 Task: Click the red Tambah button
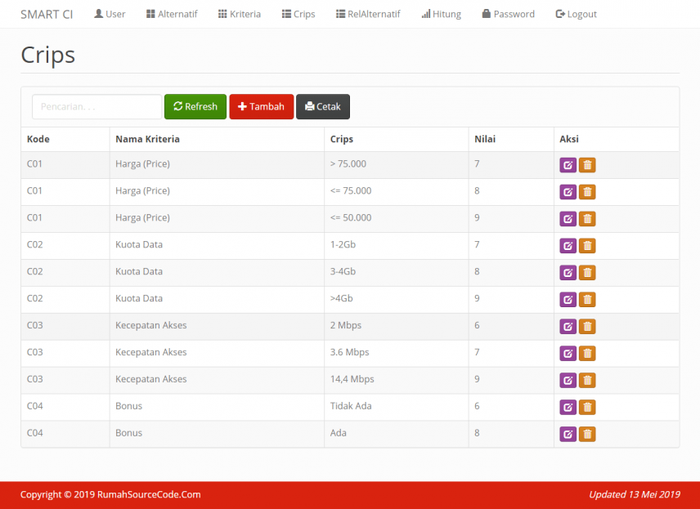point(261,107)
